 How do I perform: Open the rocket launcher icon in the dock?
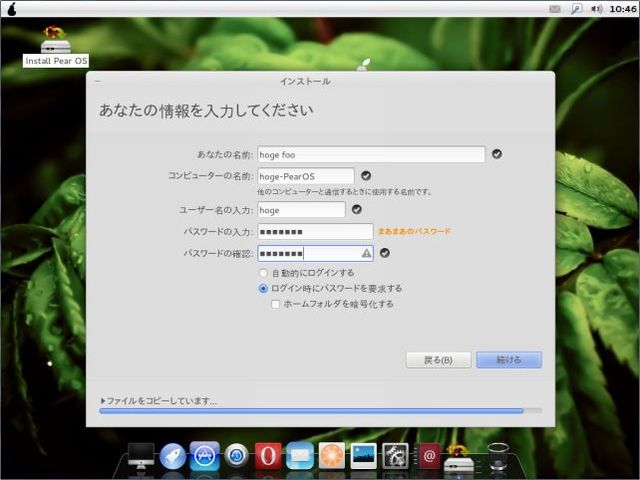point(173,456)
